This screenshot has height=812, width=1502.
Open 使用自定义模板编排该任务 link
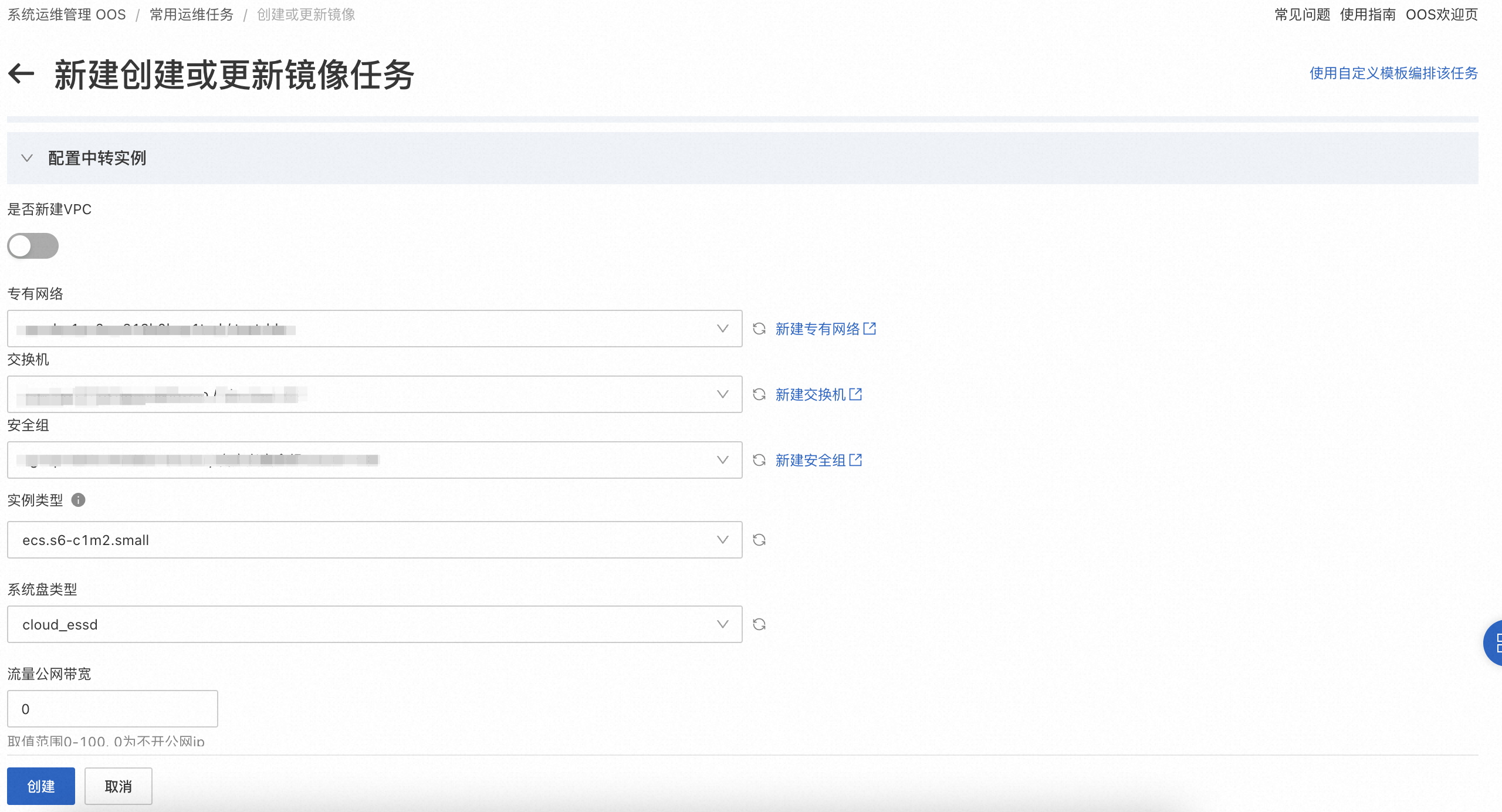pyautogui.click(x=1393, y=73)
